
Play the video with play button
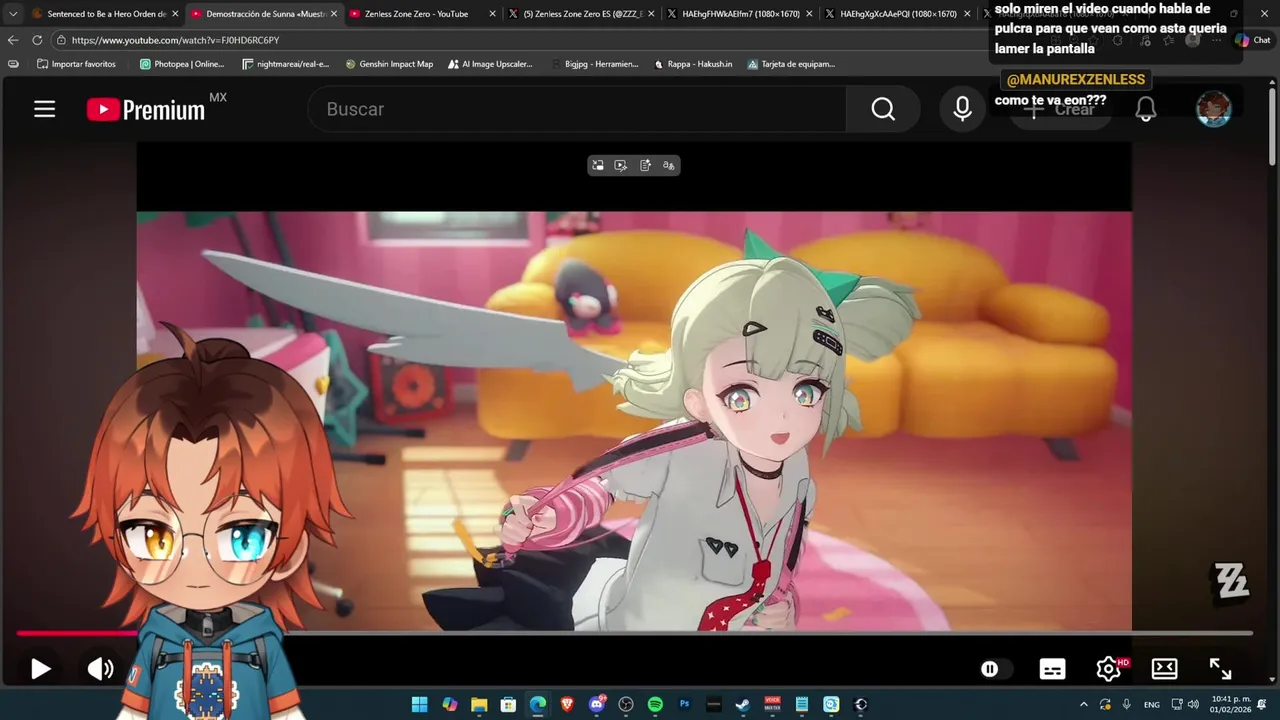(40, 669)
